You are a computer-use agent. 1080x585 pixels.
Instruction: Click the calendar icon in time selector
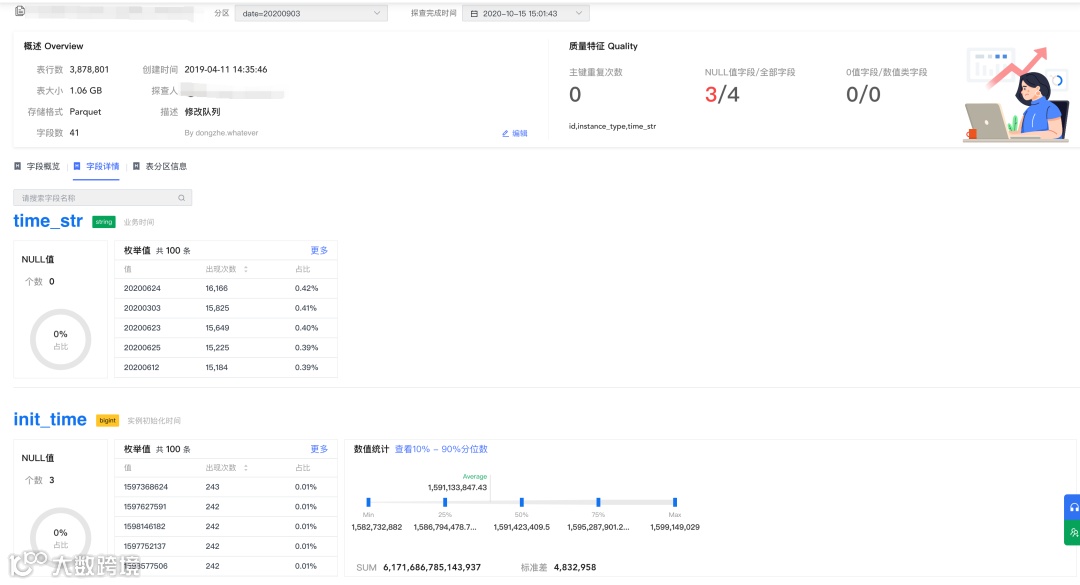point(474,14)
